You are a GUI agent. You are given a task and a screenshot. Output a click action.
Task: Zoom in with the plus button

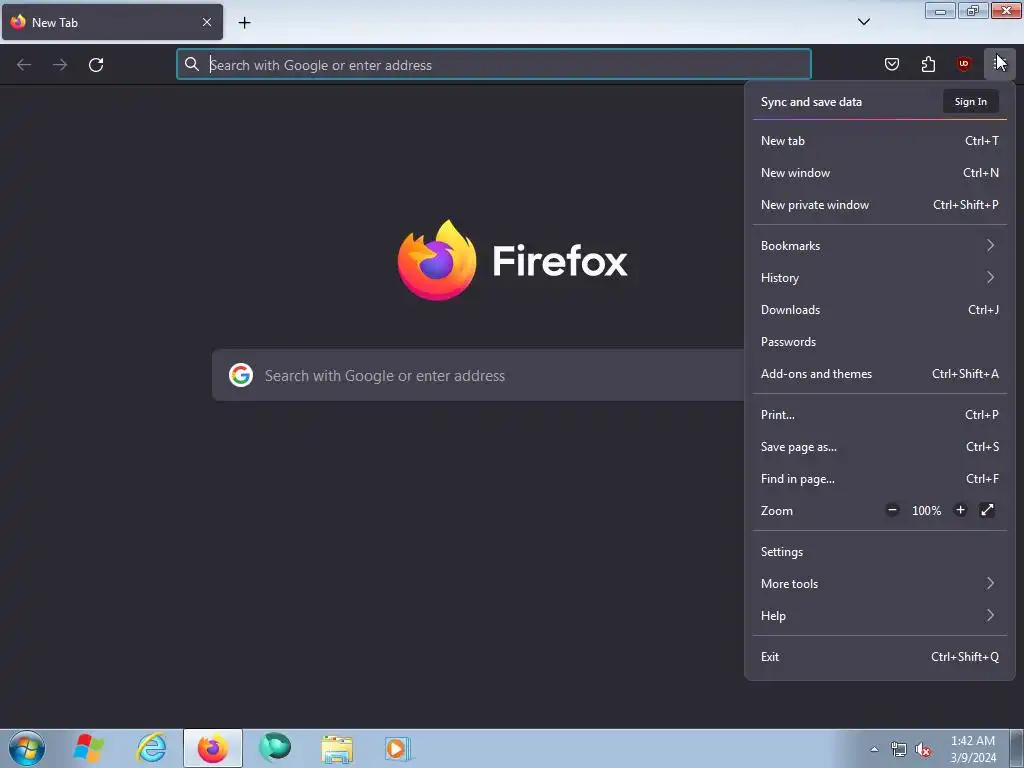click(x=960, y=510)
